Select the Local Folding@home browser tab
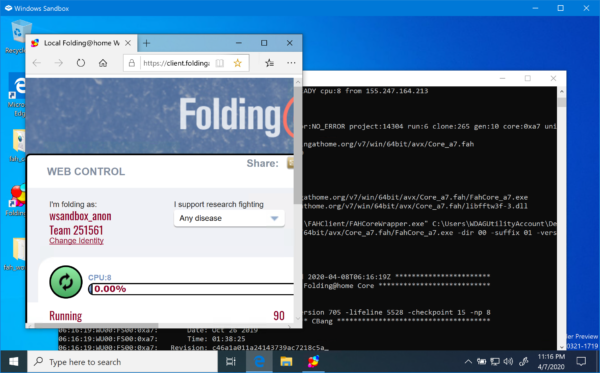Viewport: 600px width, 373px height. coord(82,43)
